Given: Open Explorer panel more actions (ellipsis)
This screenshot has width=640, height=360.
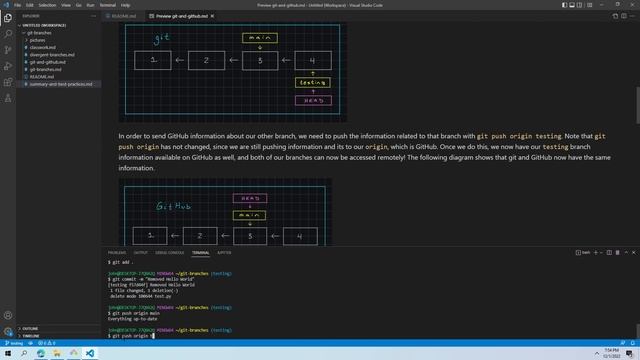Looking at the screenshot, I should (x=93, y=16).
